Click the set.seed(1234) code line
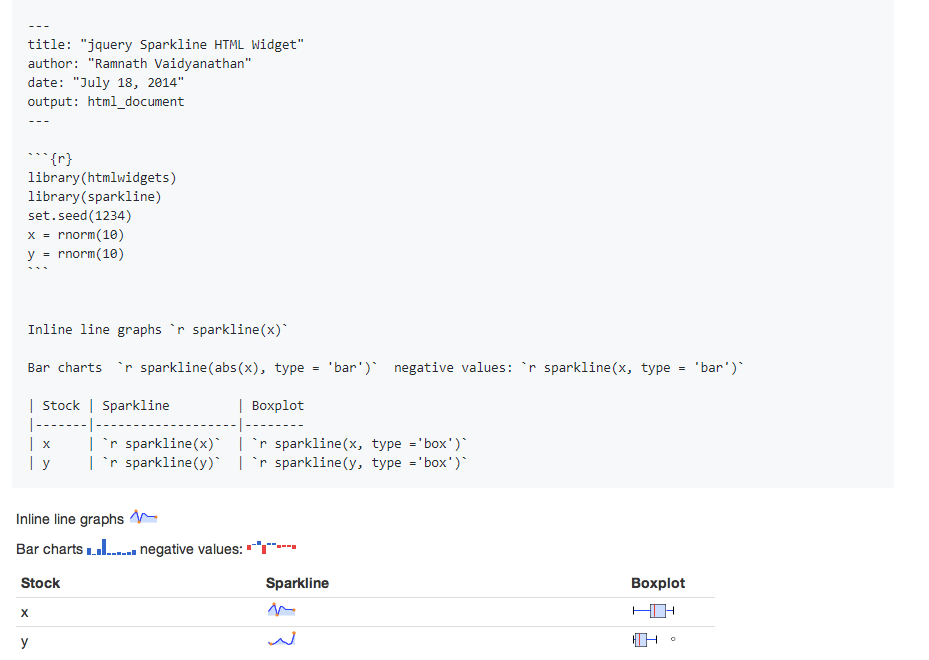This screenshot has width=929, height=660. pos(79,216)
